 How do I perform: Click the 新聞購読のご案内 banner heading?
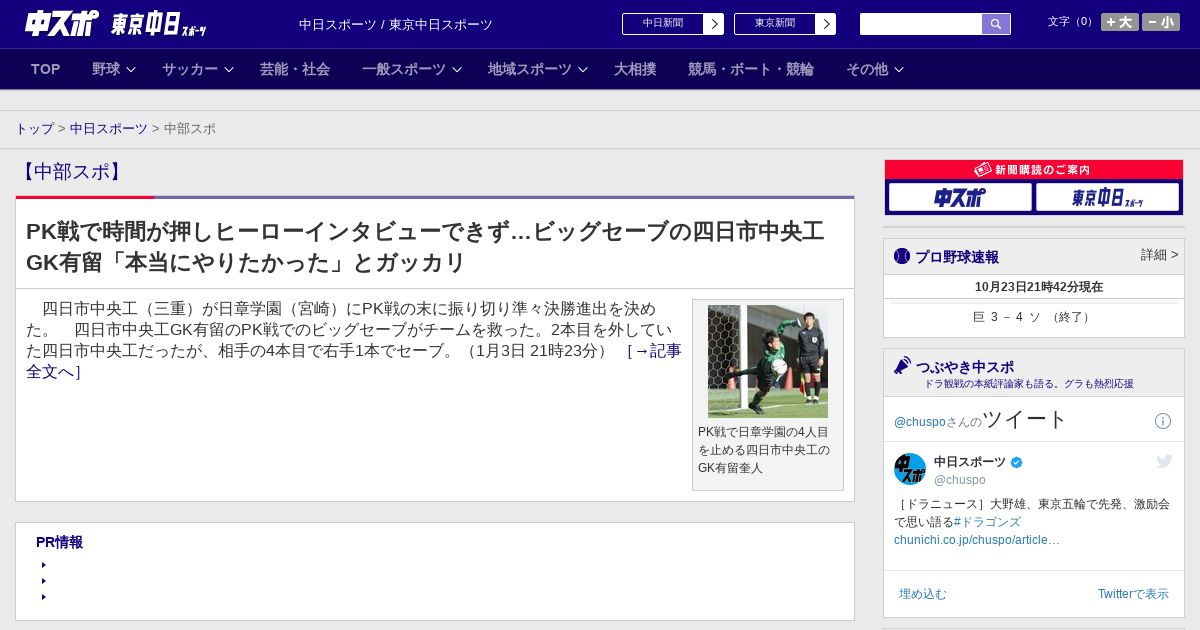(x=1033, y=170)
